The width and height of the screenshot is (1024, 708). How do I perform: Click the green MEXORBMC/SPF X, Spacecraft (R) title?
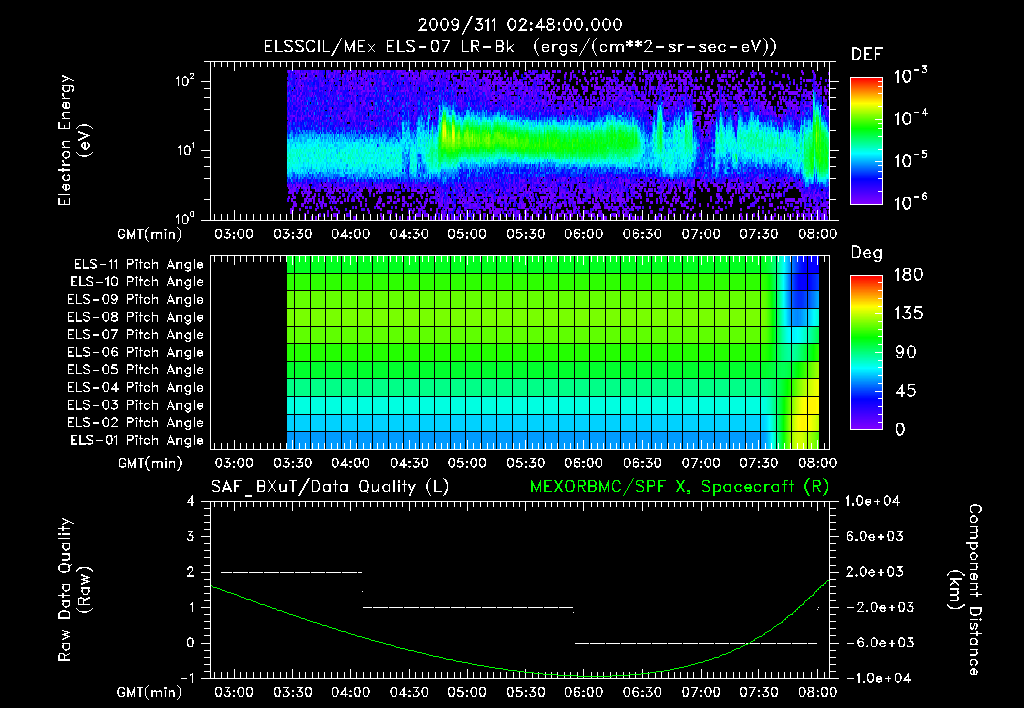pyautogui.click(x=679, y=487)
